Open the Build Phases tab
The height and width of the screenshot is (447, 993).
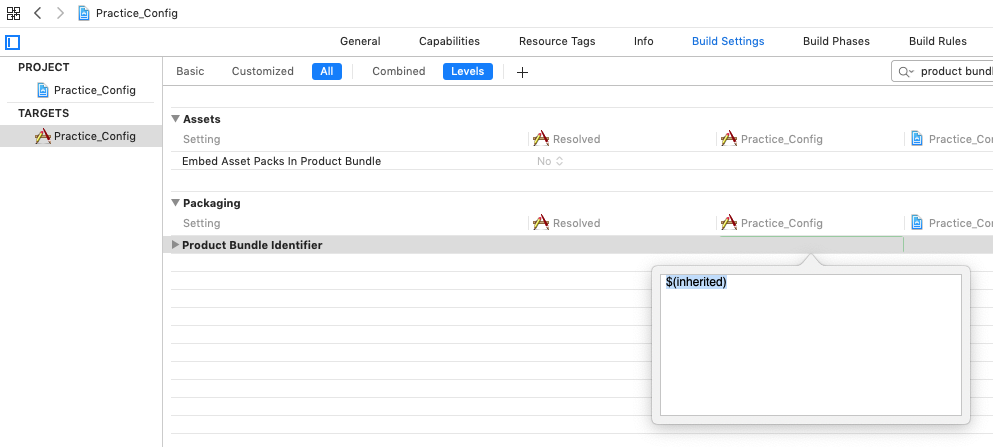click(837, 41)
